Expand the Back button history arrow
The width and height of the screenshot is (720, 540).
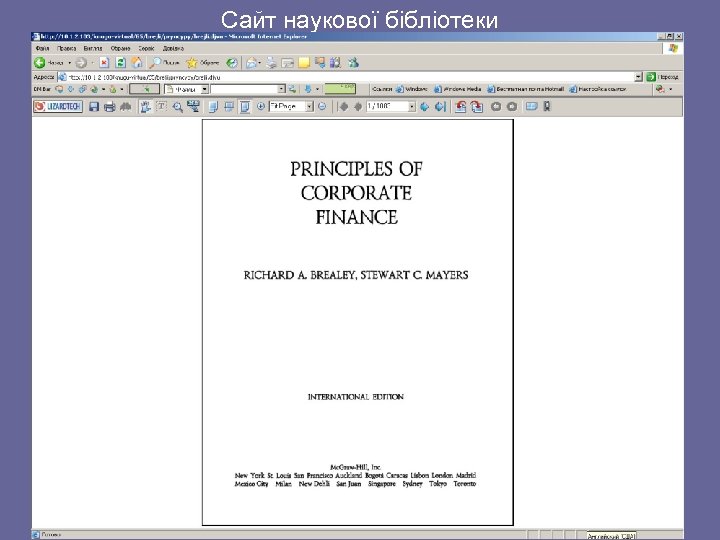point(69,63)
